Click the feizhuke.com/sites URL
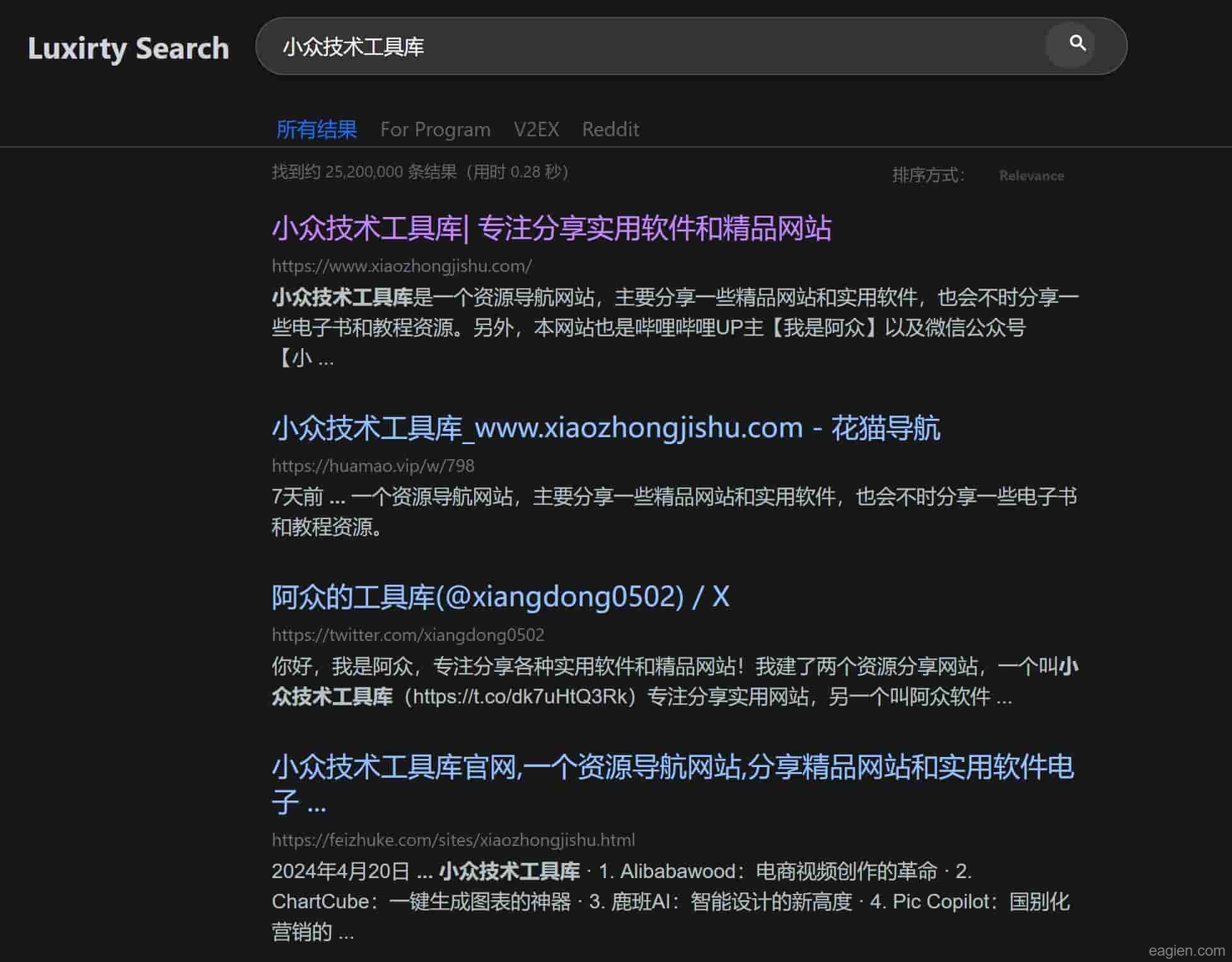 (453, 840)
